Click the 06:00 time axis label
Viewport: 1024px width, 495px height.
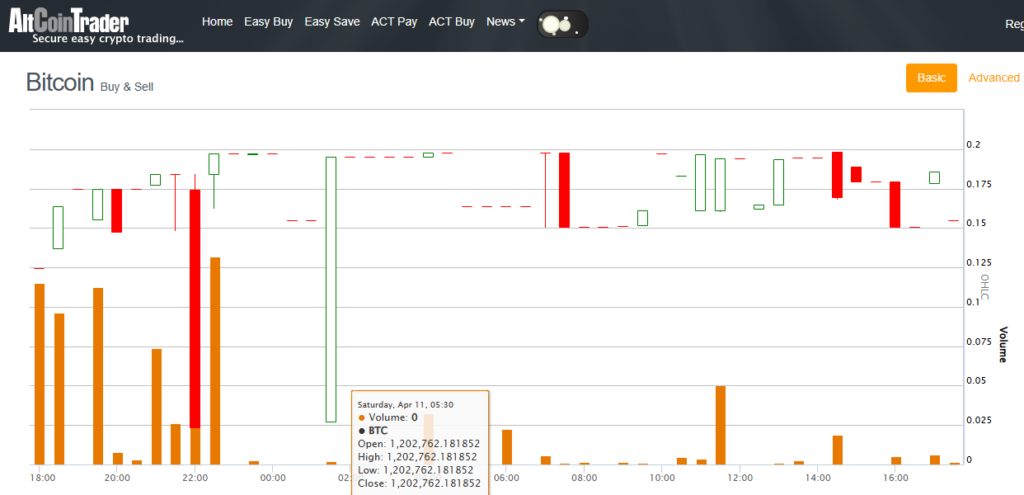(x=507, y=478)
